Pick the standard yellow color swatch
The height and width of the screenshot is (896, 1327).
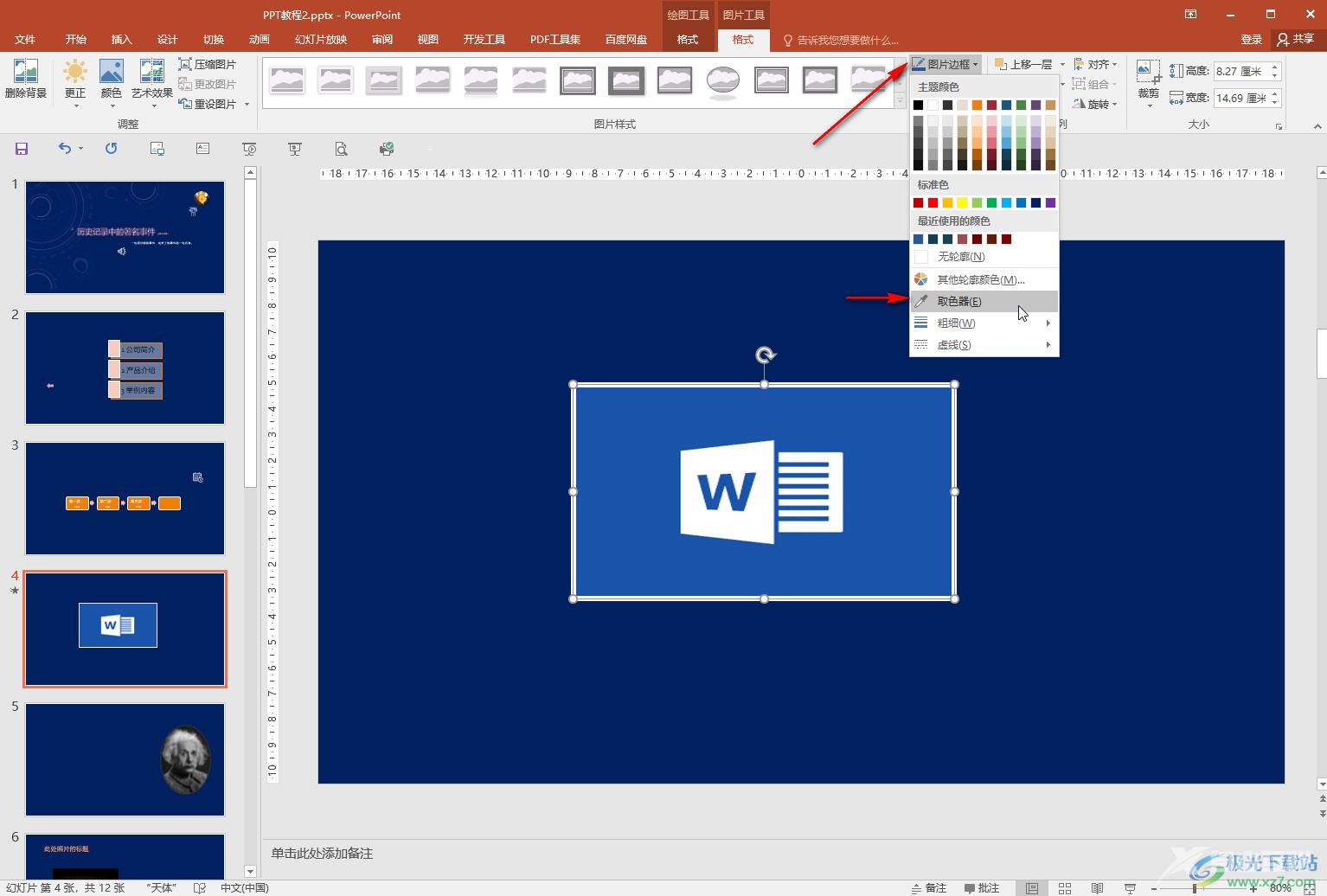coord(962,202)
